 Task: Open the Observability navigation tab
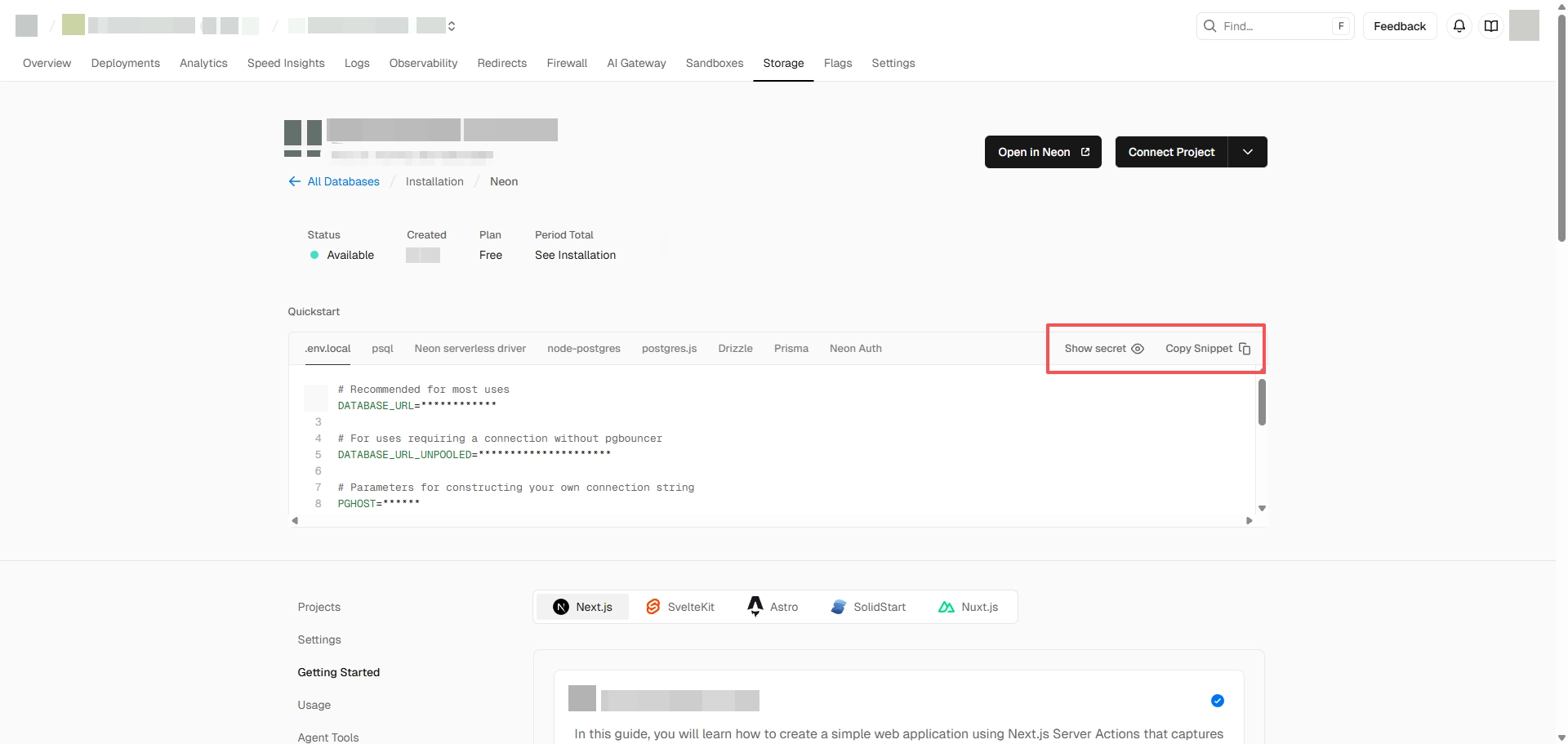423,63
